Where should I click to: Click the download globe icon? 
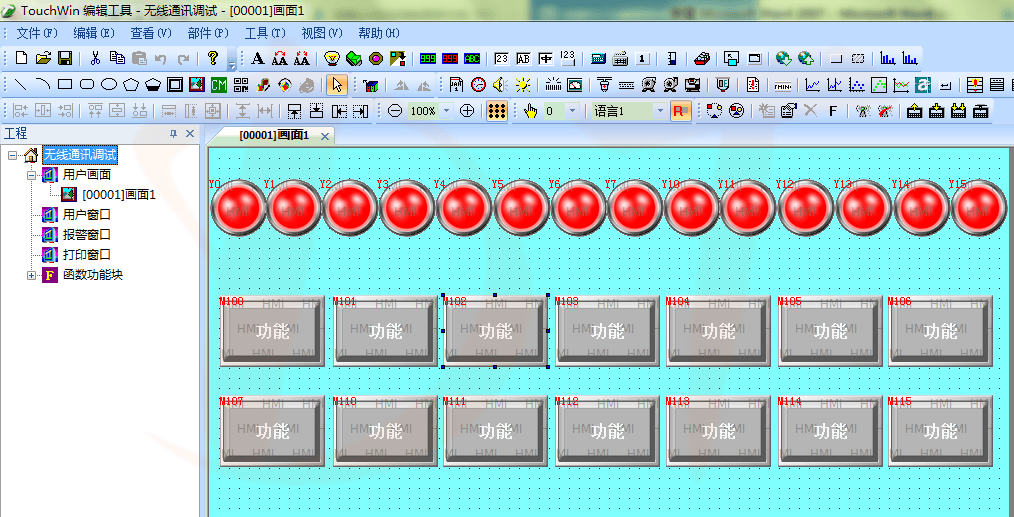pyautogui.click(x=783, y=59)
